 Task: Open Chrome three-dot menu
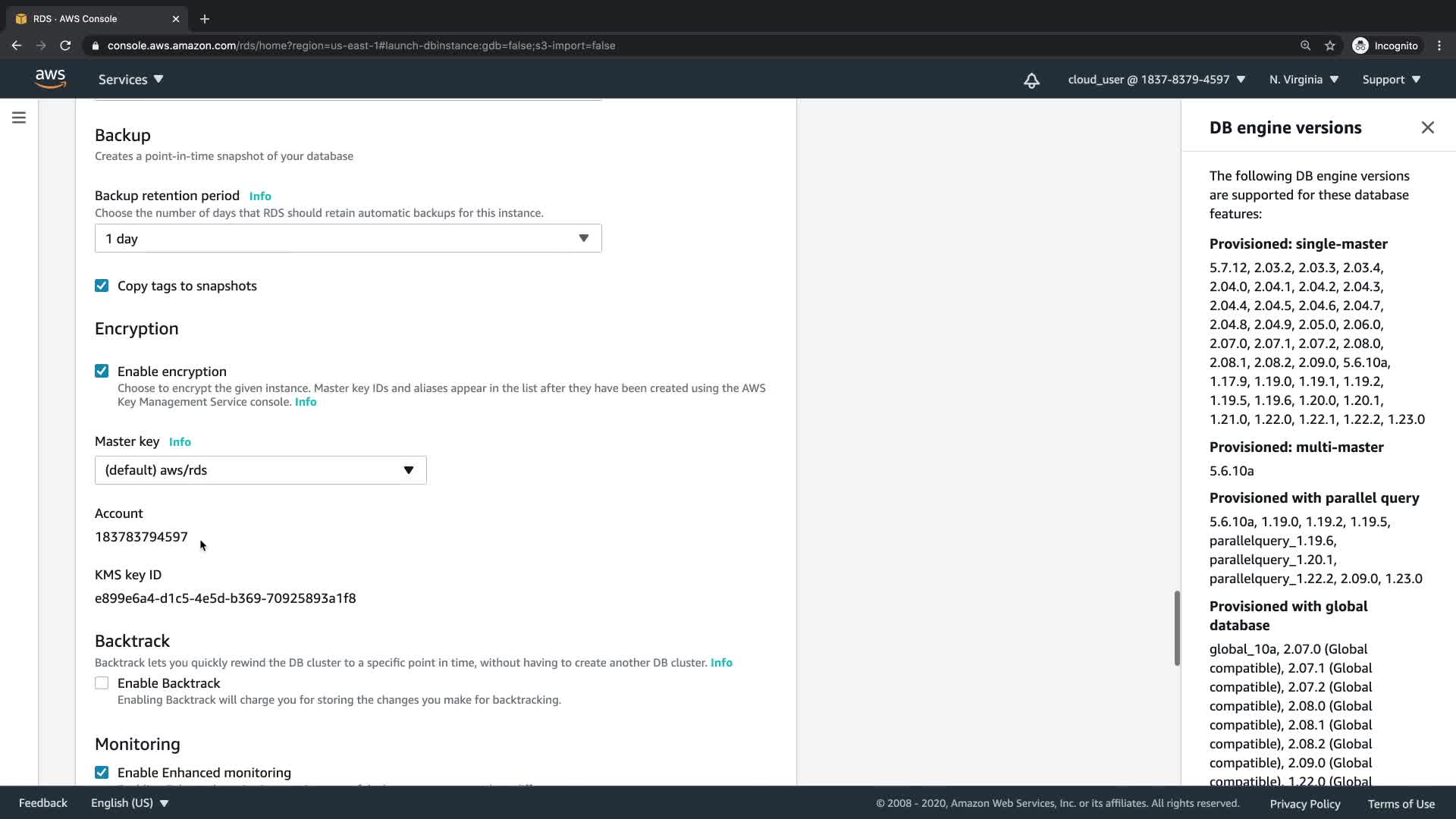[1439, 45]
